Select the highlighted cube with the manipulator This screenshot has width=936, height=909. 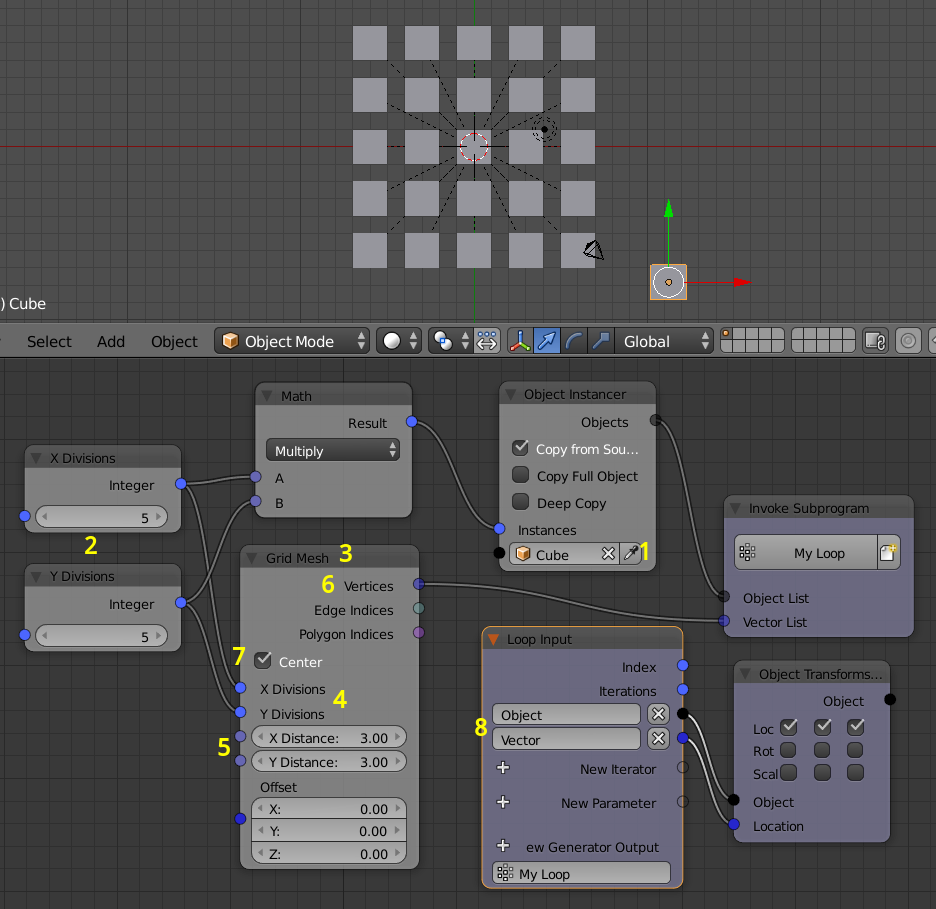[668, 282]
